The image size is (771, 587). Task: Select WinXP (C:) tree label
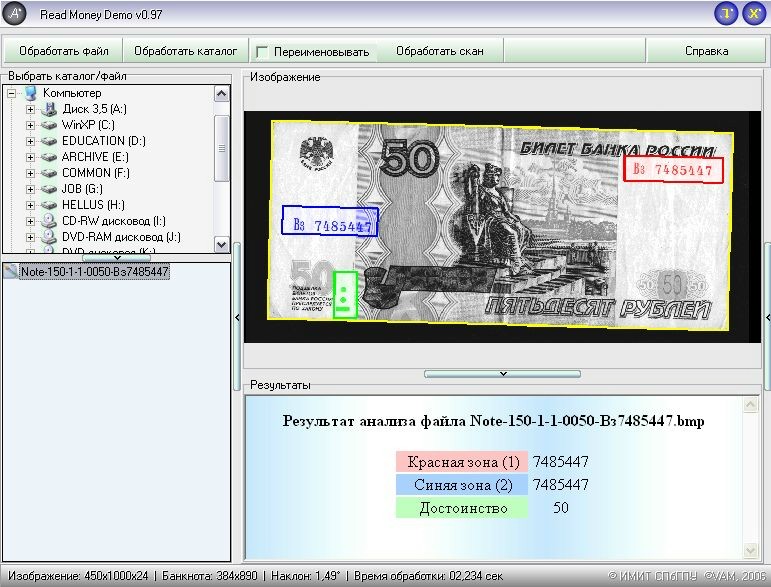pos(88,125)
